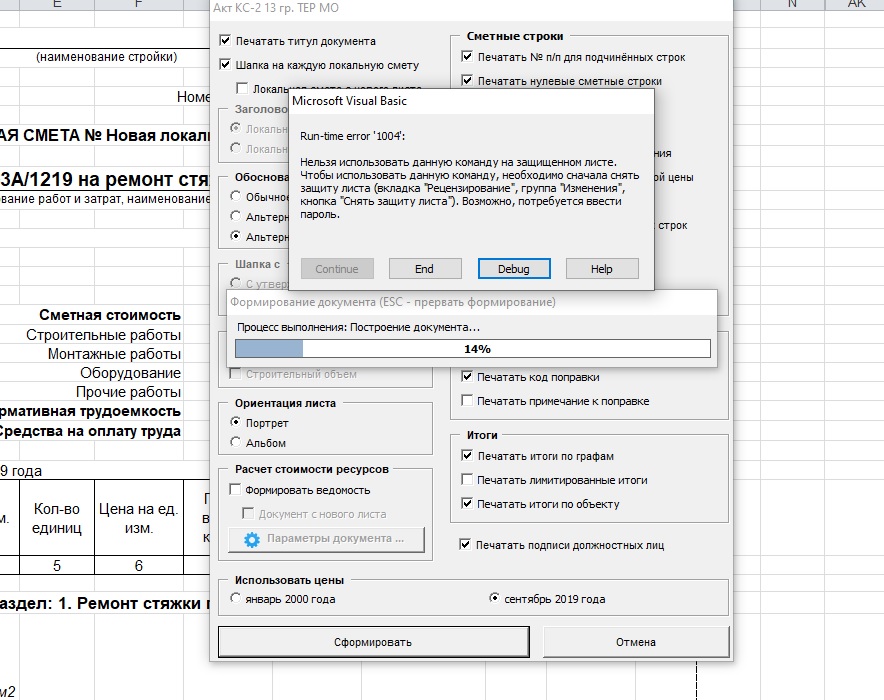884x700 pixels.
Task: Click the Средства на оплату труда cell
Action: click(x=89, y=431)
